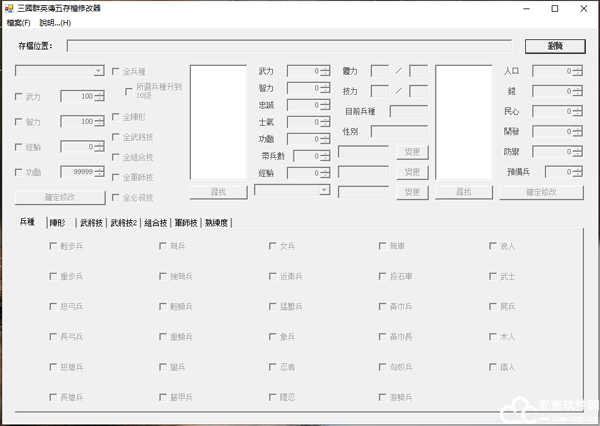Screen dimensions: 600x426
Task: Click the 人口 population value stepper
Action: coord(577,71)
